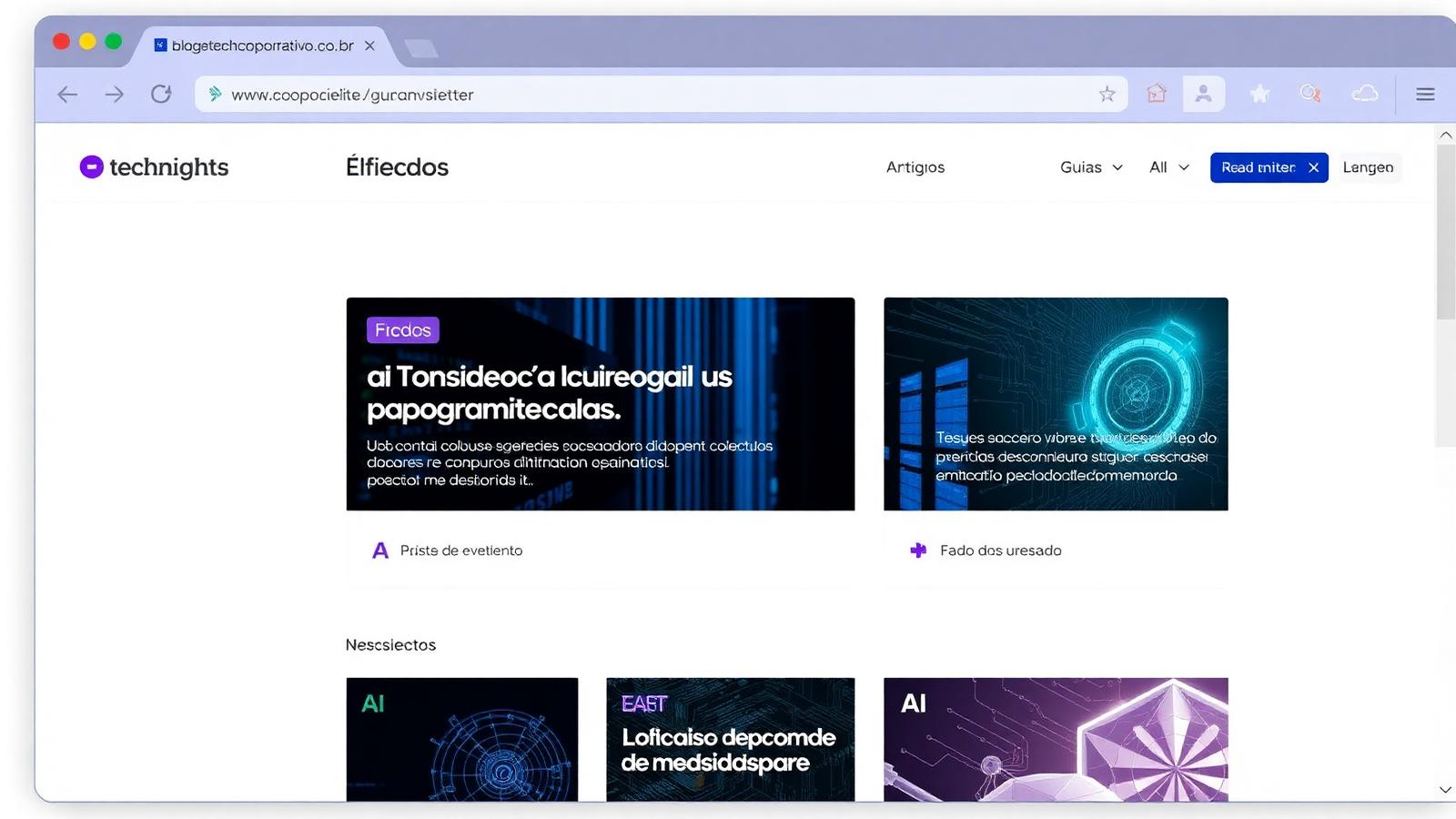Open the purple AI geometric card thumbnail
The image size is (1456, 819).
(x=1056, y=739)
